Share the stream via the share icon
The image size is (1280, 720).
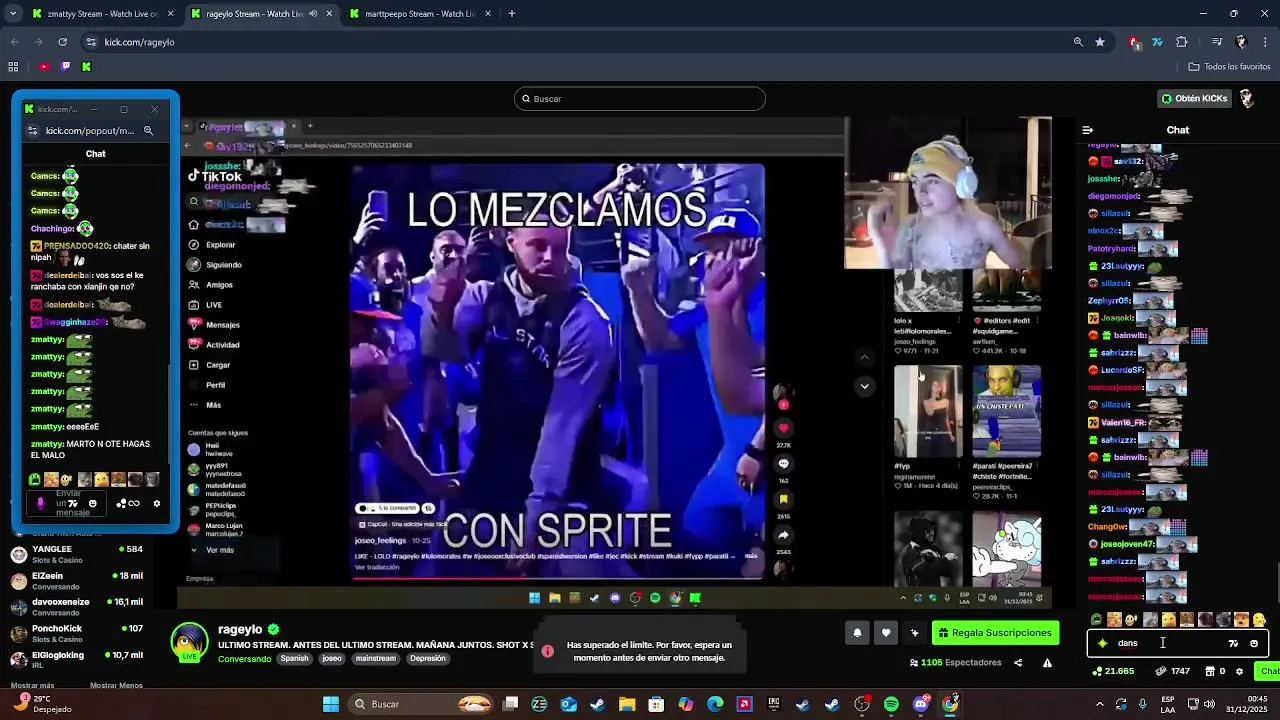pos(1018,662)
